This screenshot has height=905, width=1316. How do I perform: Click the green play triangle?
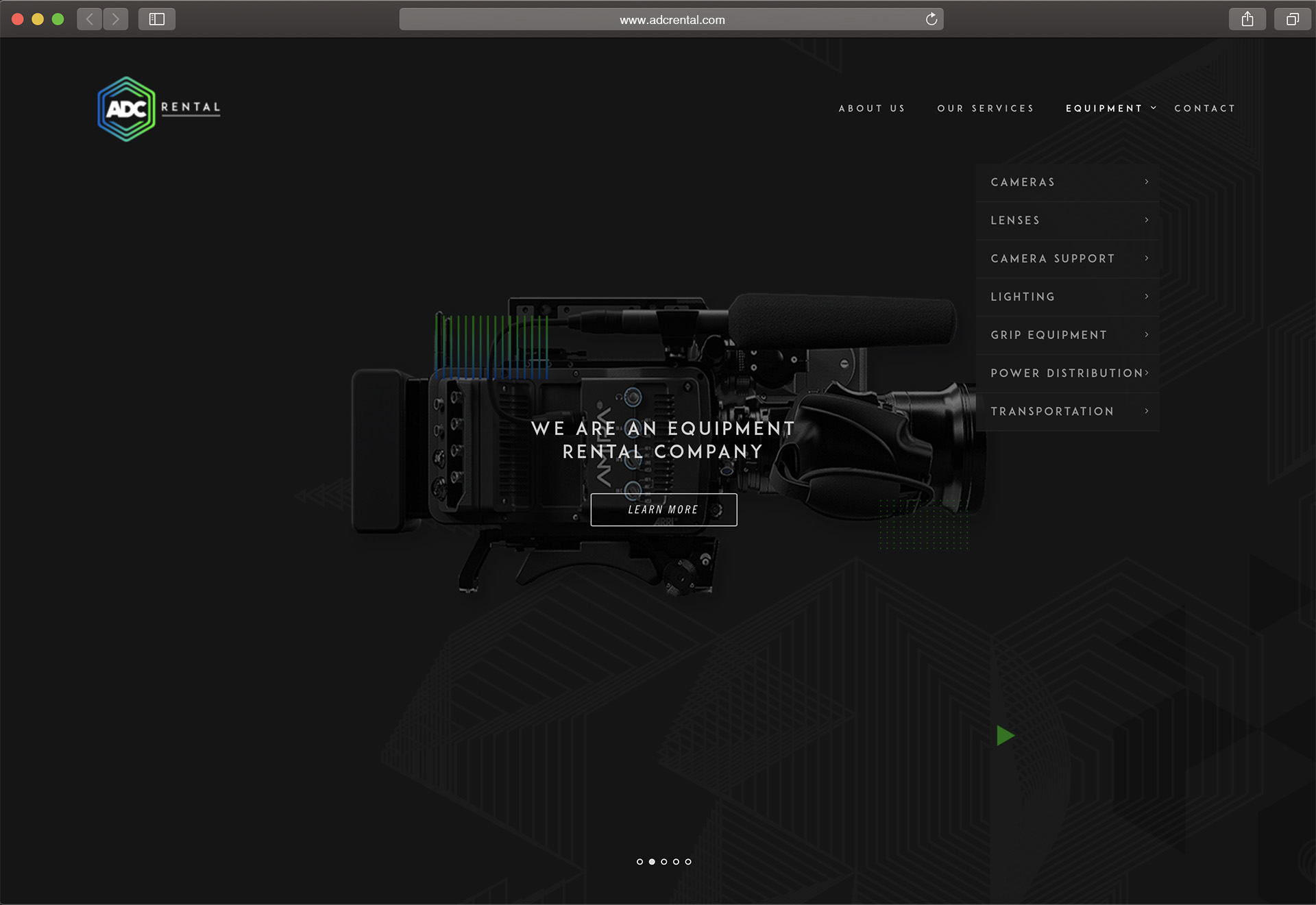click(x=1004, y=736)
